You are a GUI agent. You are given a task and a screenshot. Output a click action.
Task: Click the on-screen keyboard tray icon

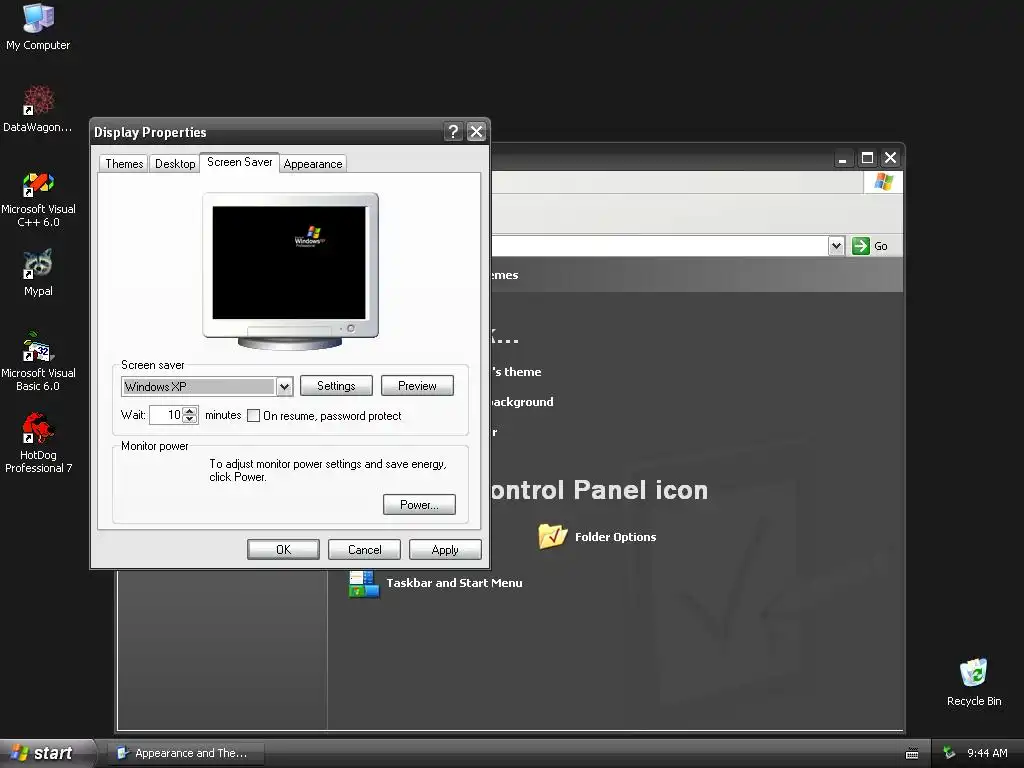point(912,754)
